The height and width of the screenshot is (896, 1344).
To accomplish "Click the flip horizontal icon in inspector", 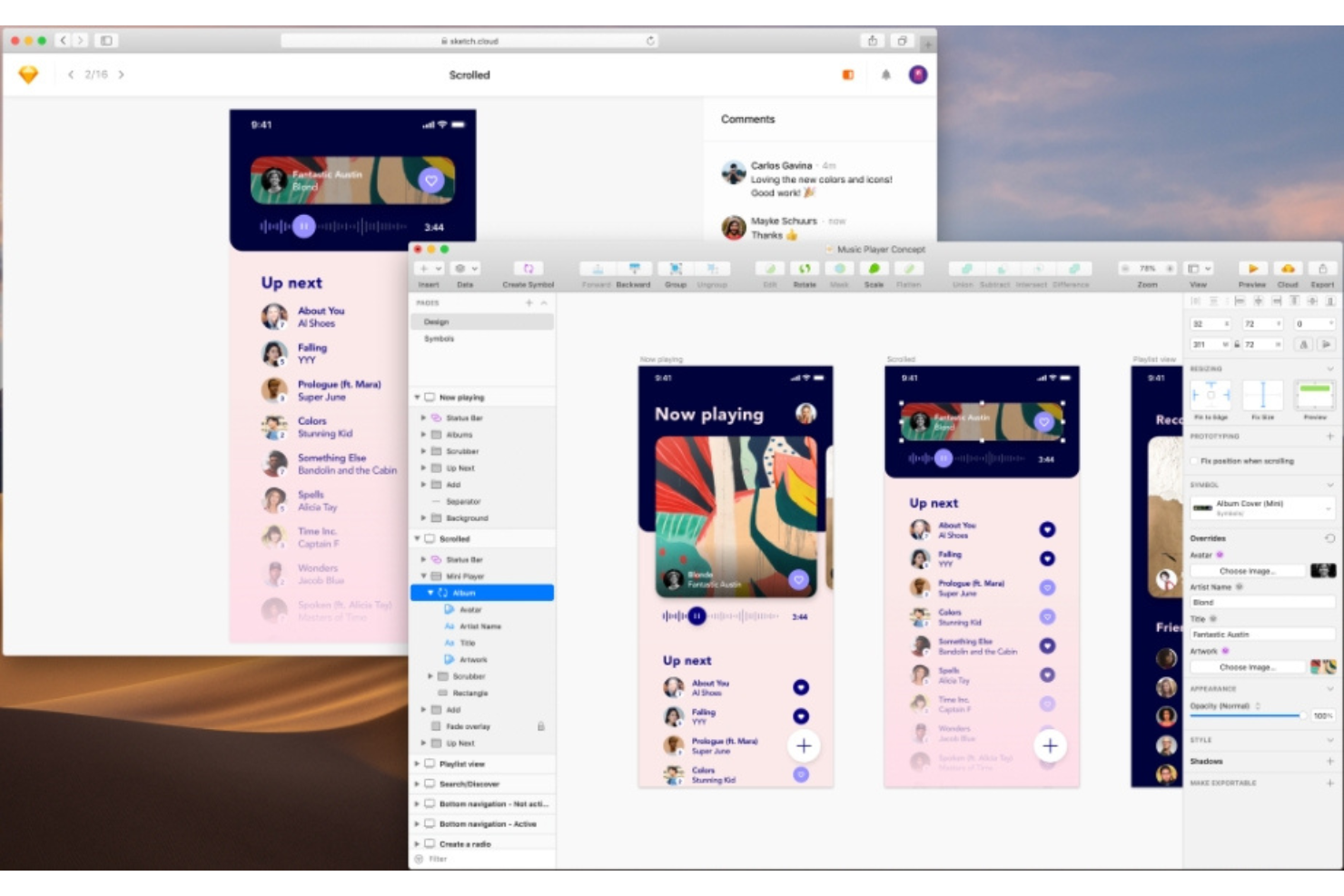I will 1304,344.
